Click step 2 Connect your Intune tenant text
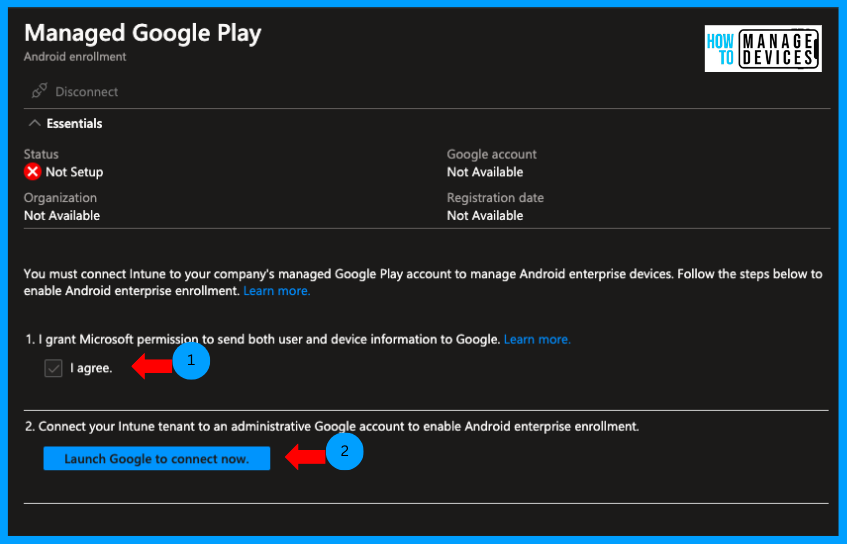The width and height of the screenshot is (847, 544). point(332,427)
